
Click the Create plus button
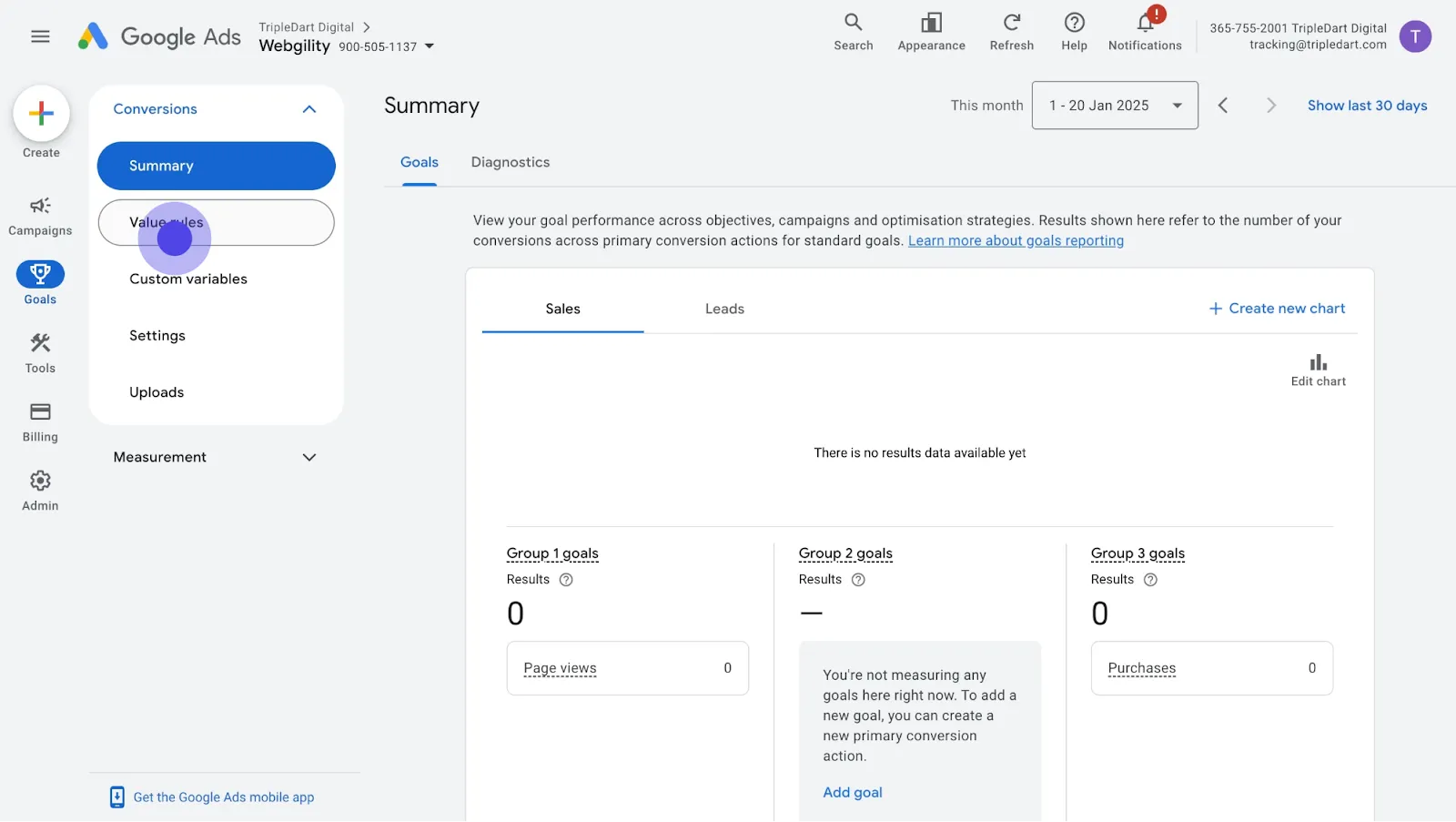pyautogui.click(x=41, y=114)
